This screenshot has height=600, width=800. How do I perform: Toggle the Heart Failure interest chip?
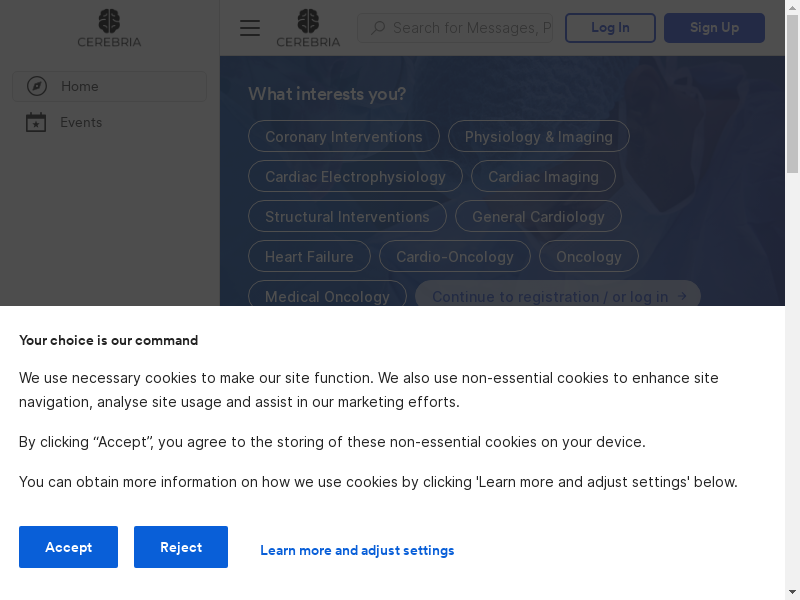[309, 257]
